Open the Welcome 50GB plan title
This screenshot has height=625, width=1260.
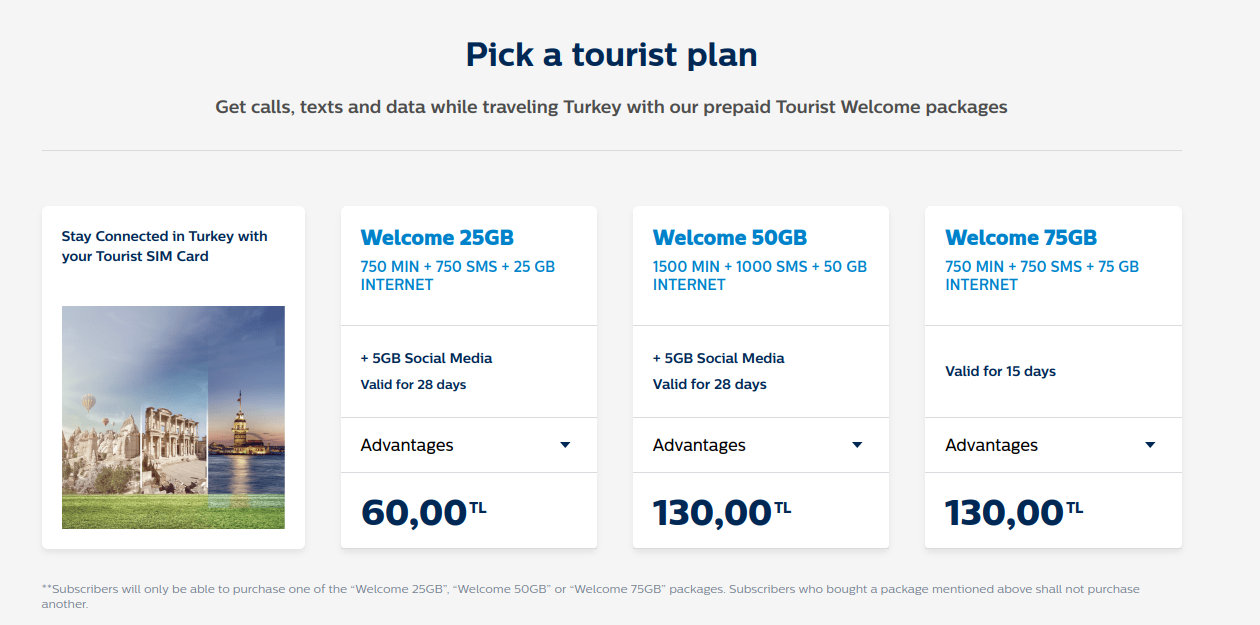(x=729, y=238)
